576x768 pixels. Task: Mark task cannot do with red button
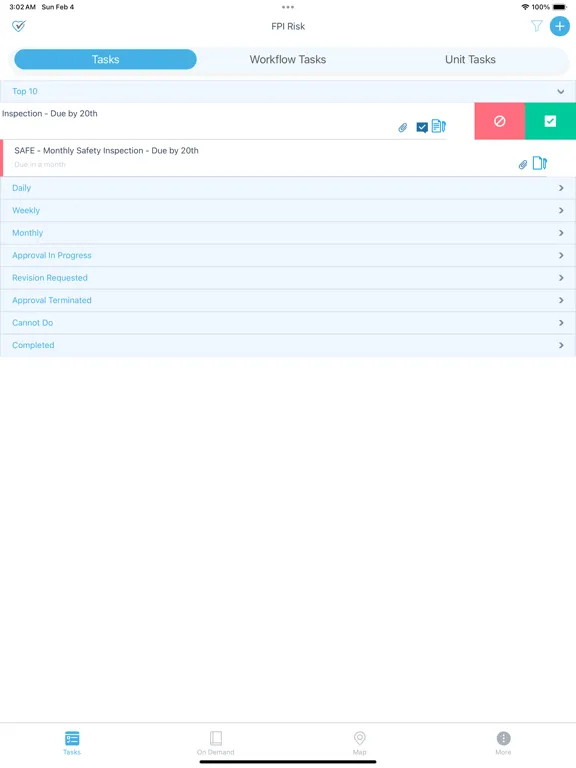(x=500, y=121)
